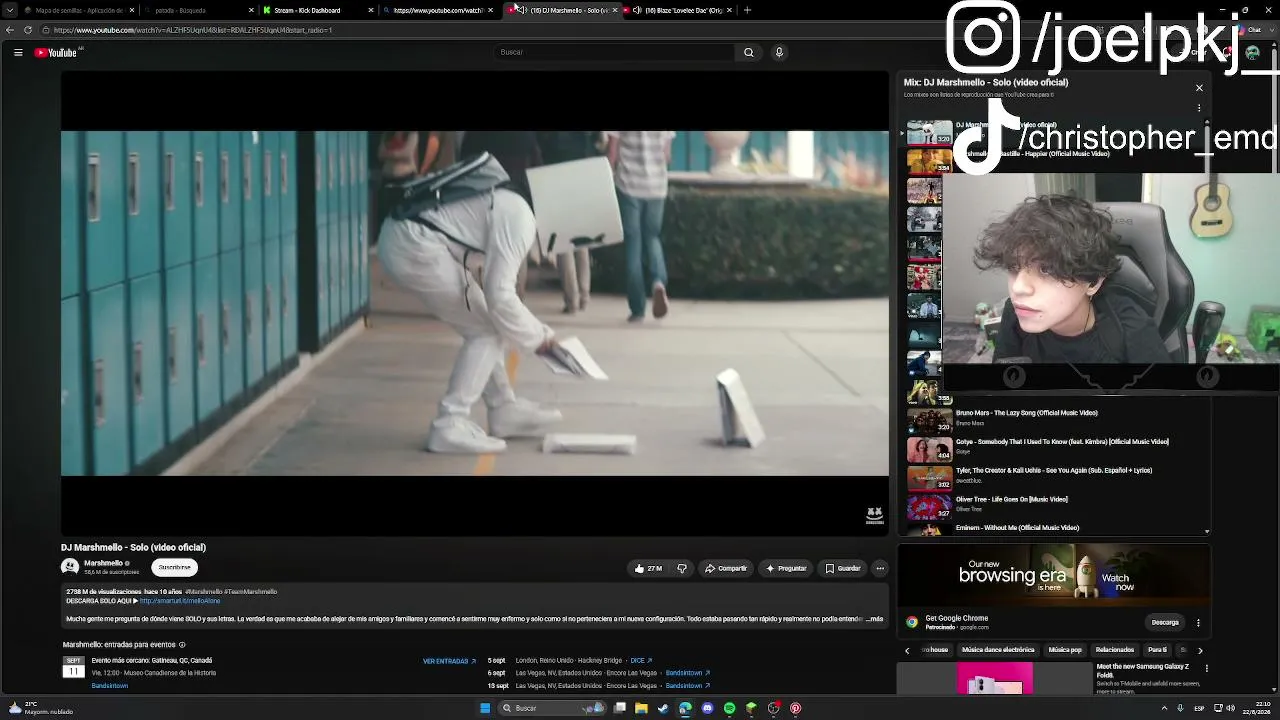Image resolution: width=1280 pixels, height=720 pixels.
Task: Reload the page with the refresh icon
Action: 28,30
